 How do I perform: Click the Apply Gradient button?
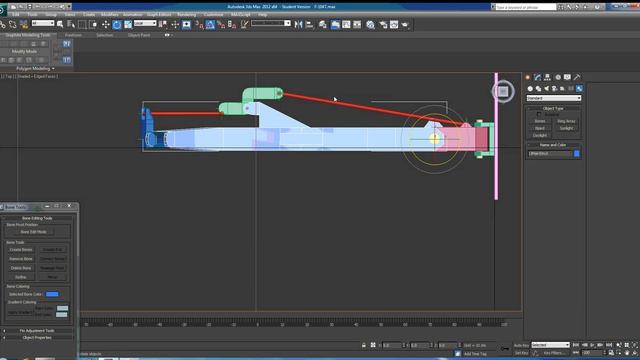(x=20, y=312)
